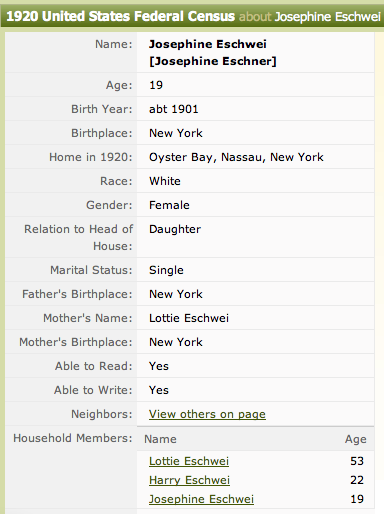
Task: Click the Neighbors field label
Action: 102,414
